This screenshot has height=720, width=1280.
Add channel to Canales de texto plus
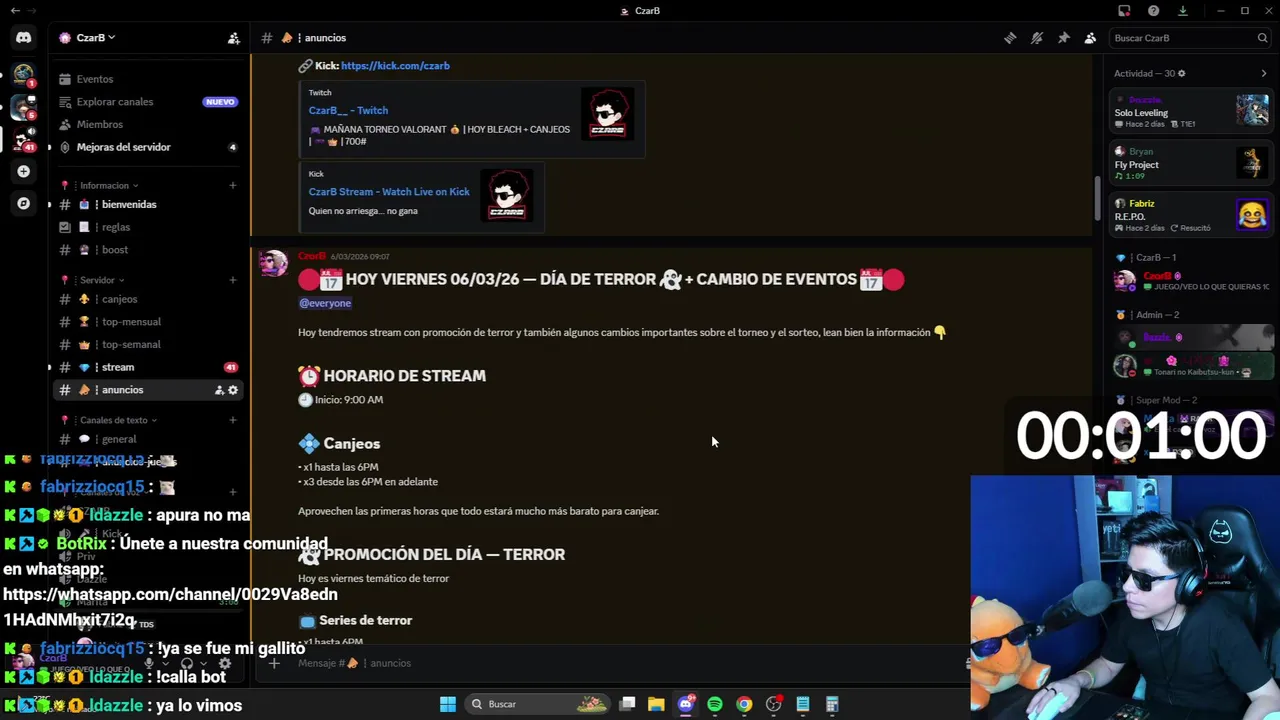coord(232,420)
